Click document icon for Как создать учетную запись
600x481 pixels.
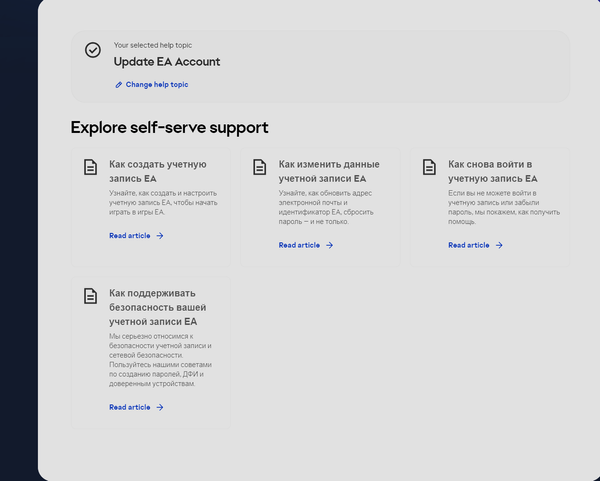[90, 167]
